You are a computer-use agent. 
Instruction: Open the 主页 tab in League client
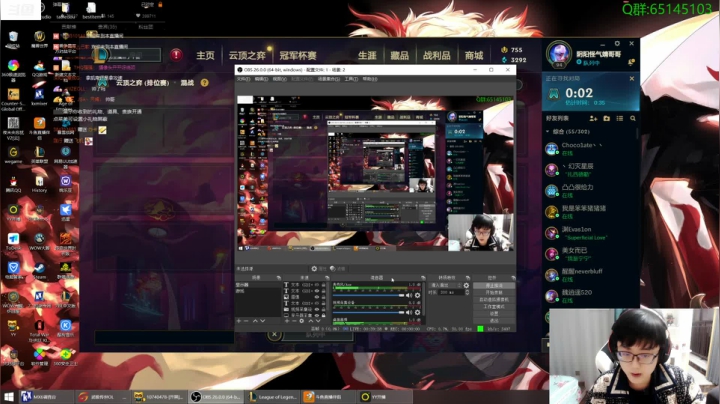205,56
